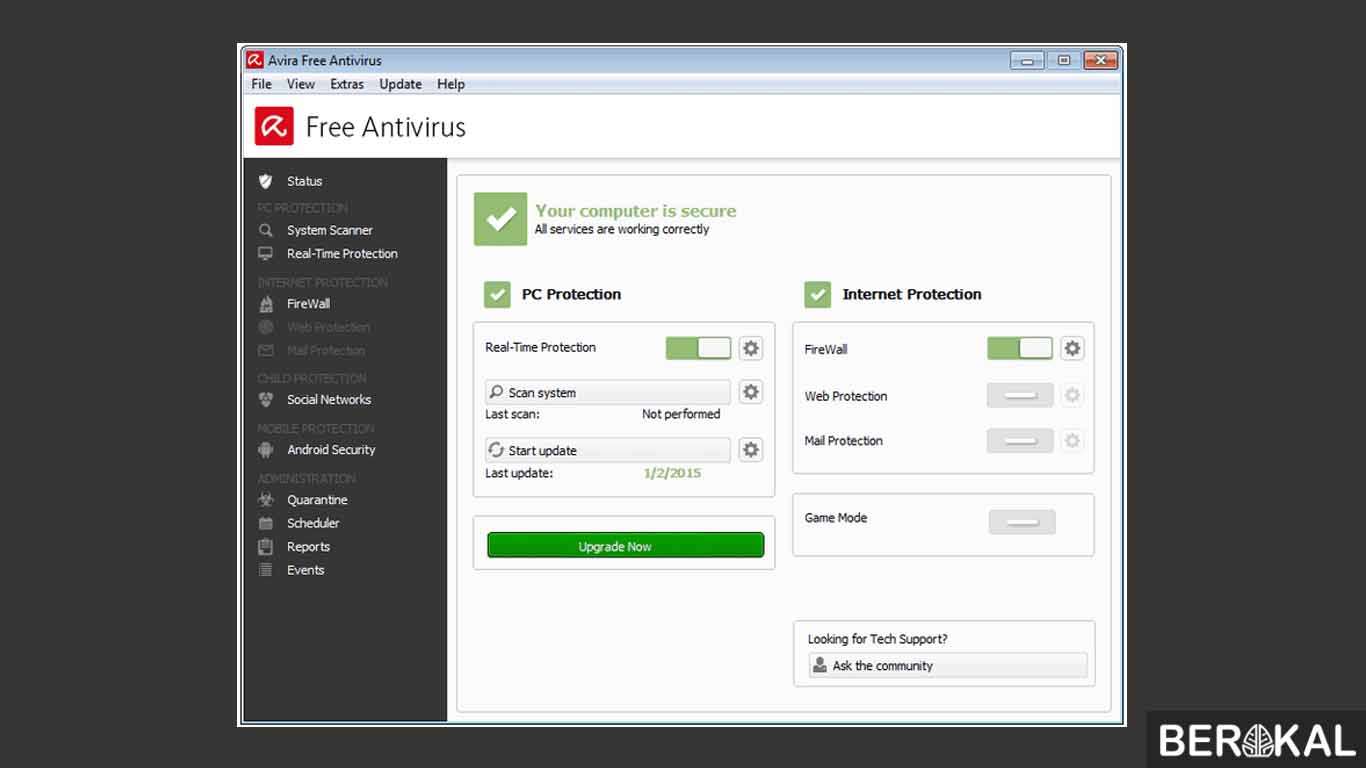Click the Avira logo in header
Viewport: 1366px width, 768px height.
tap(274, 127)
